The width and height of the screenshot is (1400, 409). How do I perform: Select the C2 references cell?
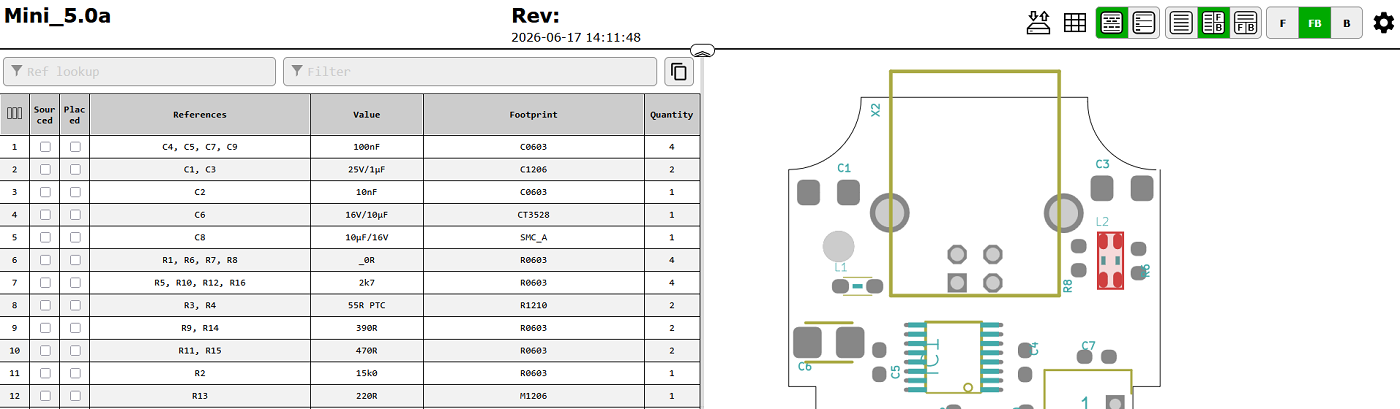[200, 192]
